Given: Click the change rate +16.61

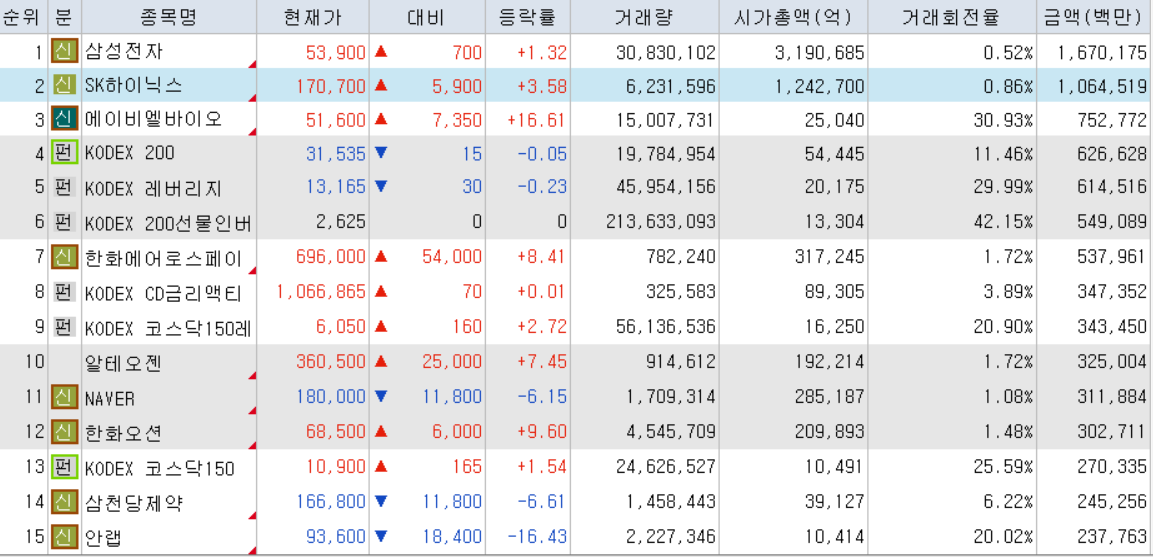Looking at the screenshot, I should tap(537, 119).
